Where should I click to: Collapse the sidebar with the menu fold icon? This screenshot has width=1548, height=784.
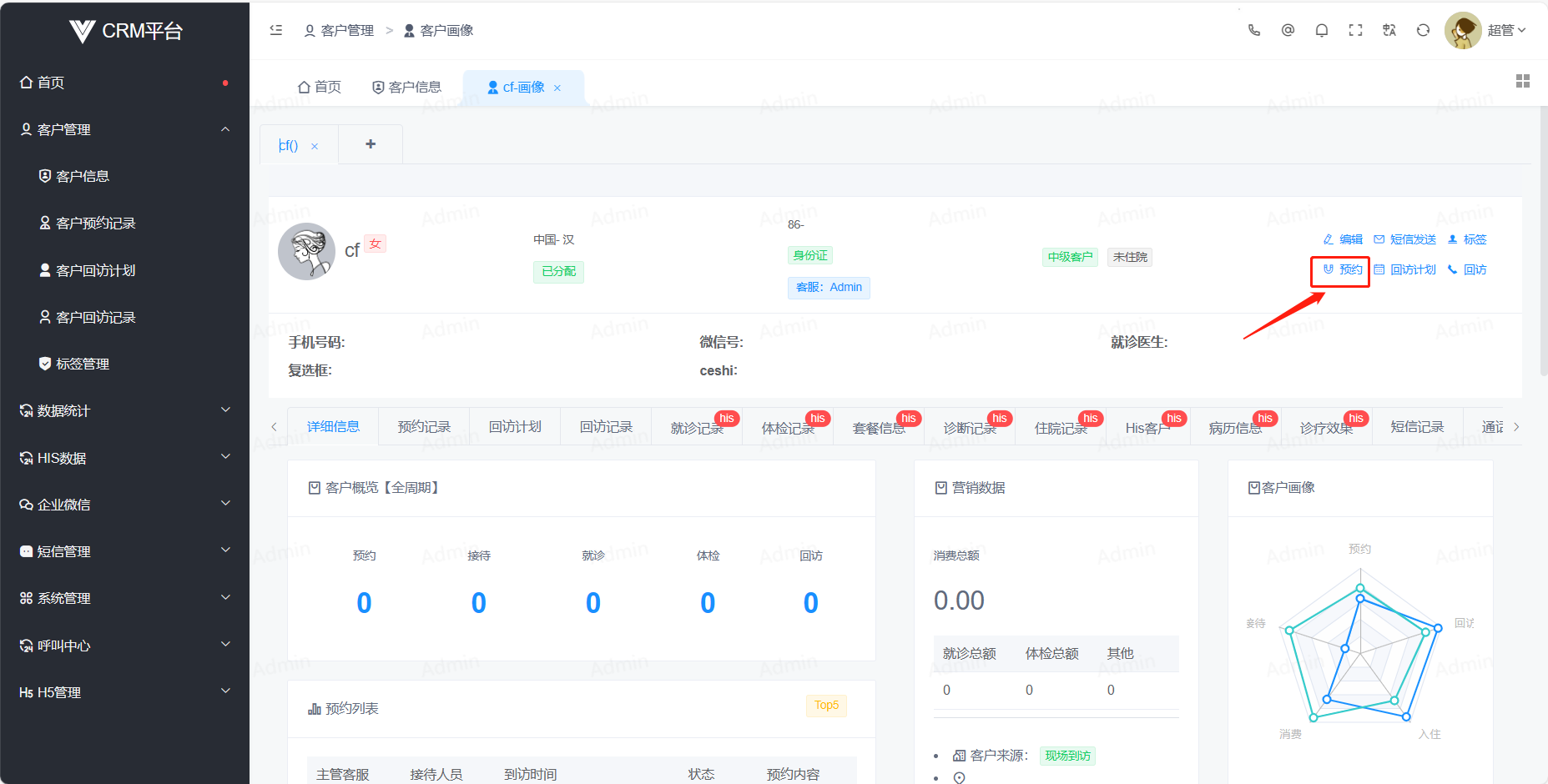276,30
